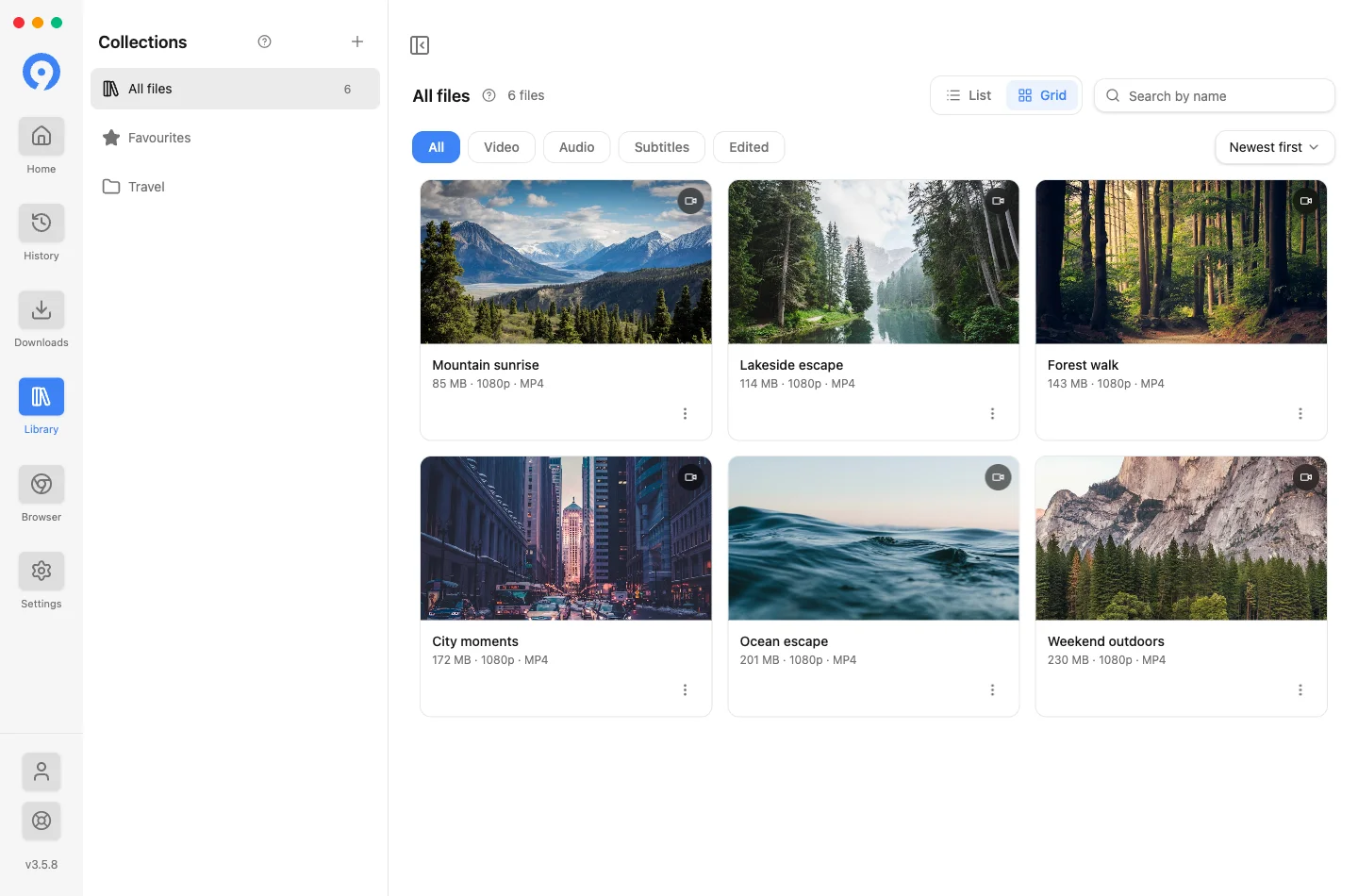
Task: Add a new collection with plus icon
Action: coord(357,41)
